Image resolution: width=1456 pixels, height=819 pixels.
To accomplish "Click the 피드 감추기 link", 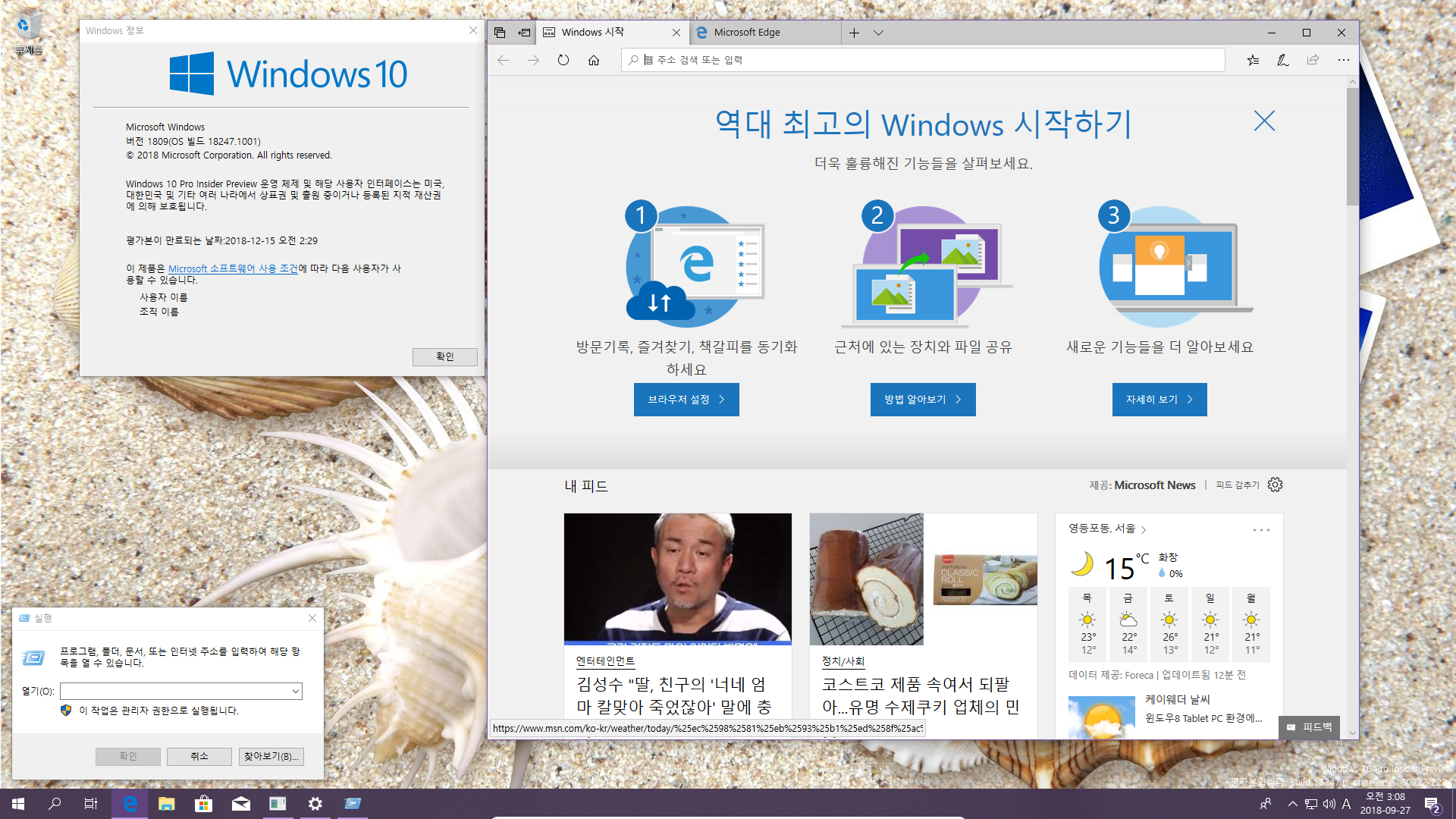I will pyautogui.click(x=1237, y=485).
